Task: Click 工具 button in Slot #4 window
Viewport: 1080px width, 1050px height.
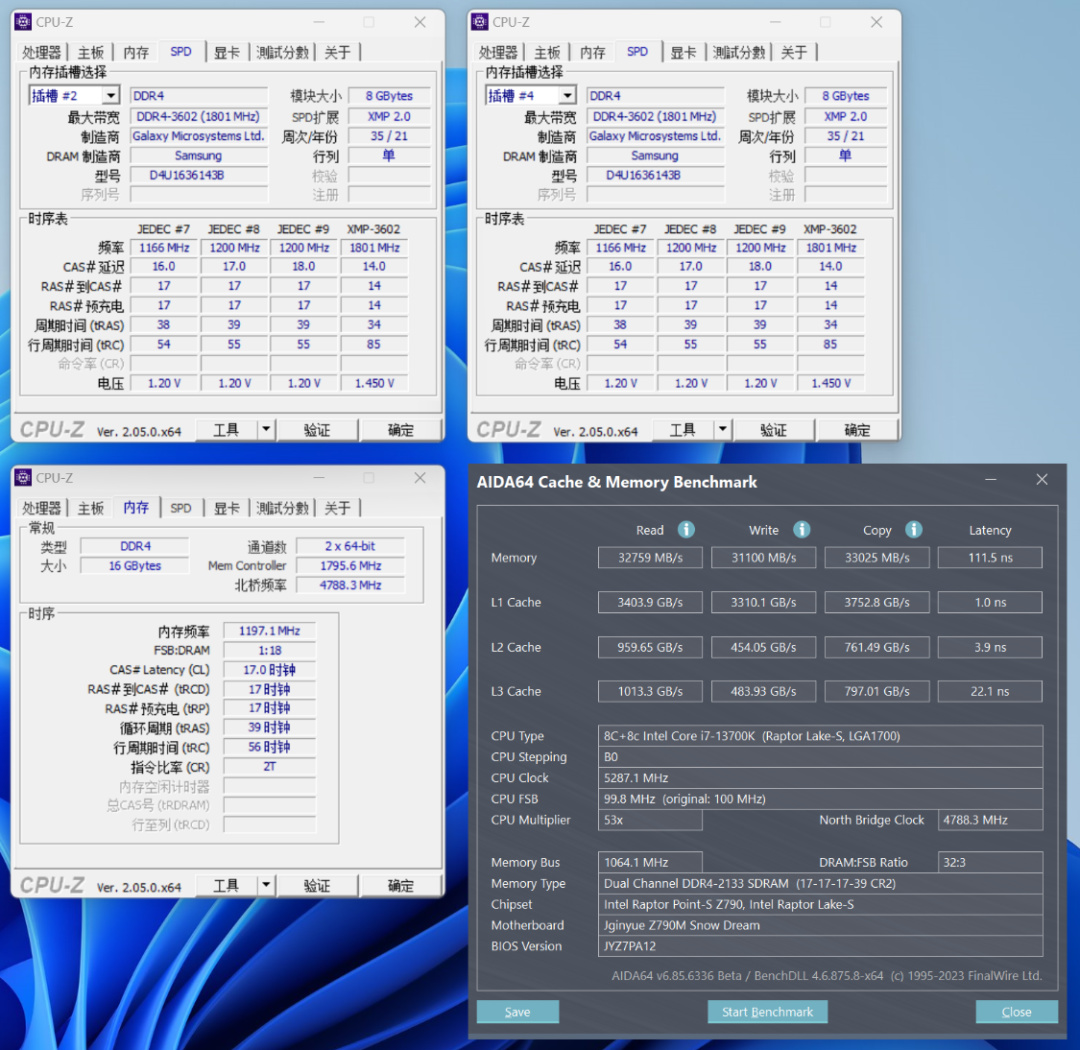Action: [683, 429]
